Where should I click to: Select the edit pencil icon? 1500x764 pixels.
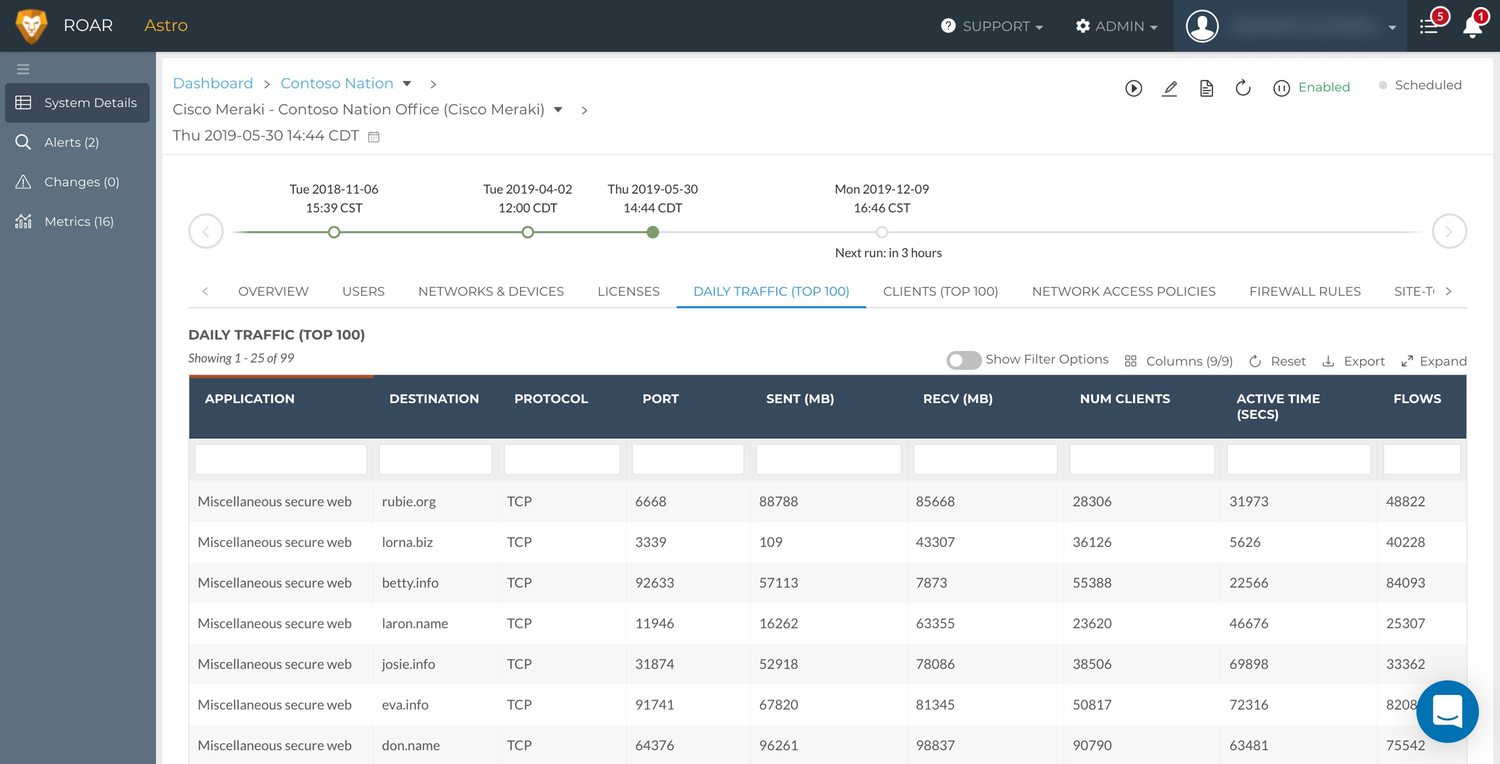[x=1170, y=88]
